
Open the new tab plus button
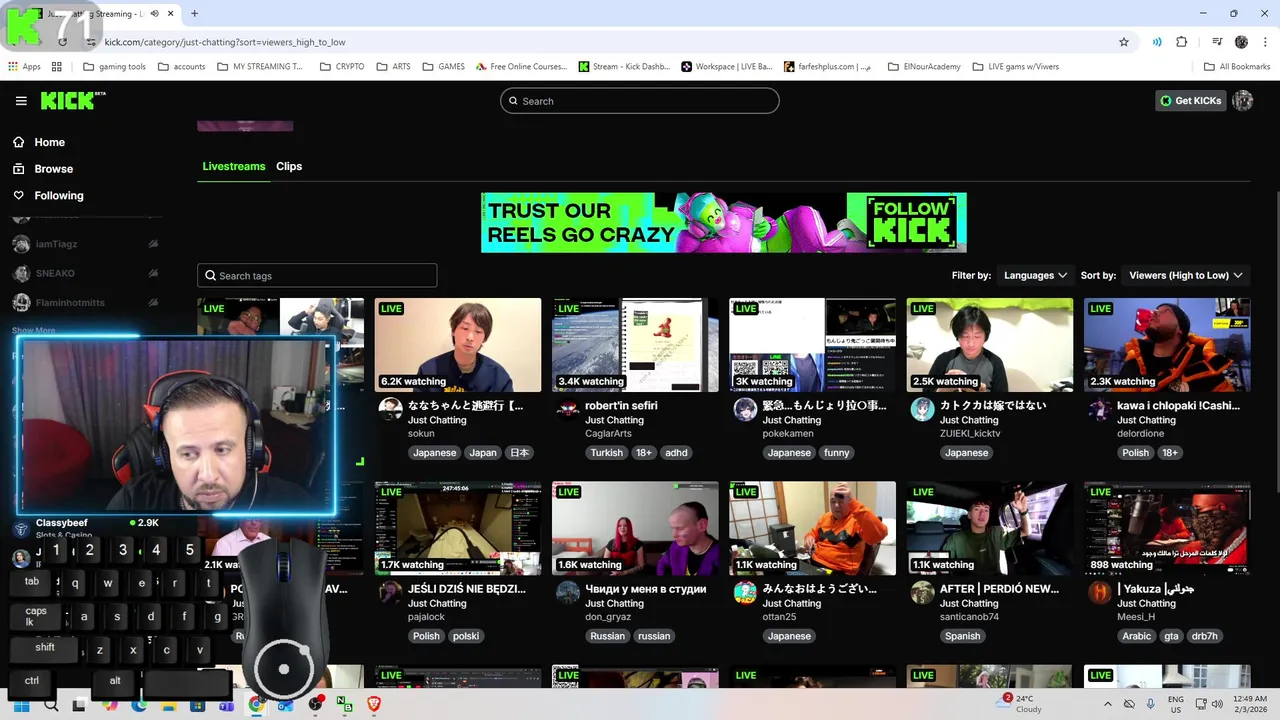pyautogui.click(x=194, y=14)
